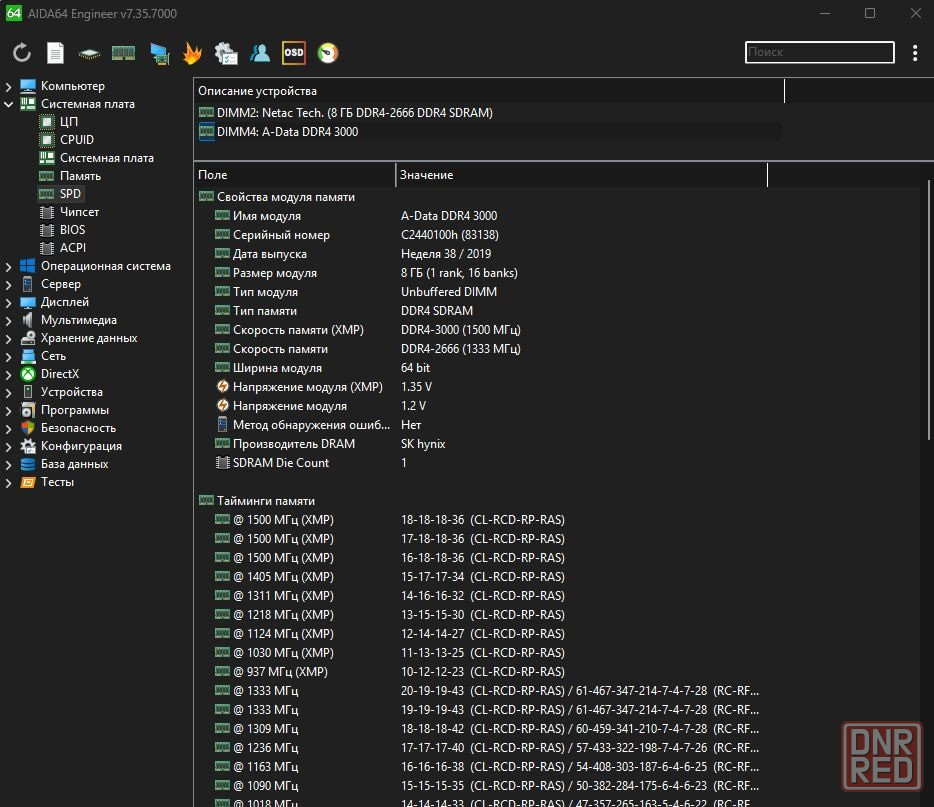
Task: Select the DIMM2 Netac Tech. device
Action: pos(354,113)
